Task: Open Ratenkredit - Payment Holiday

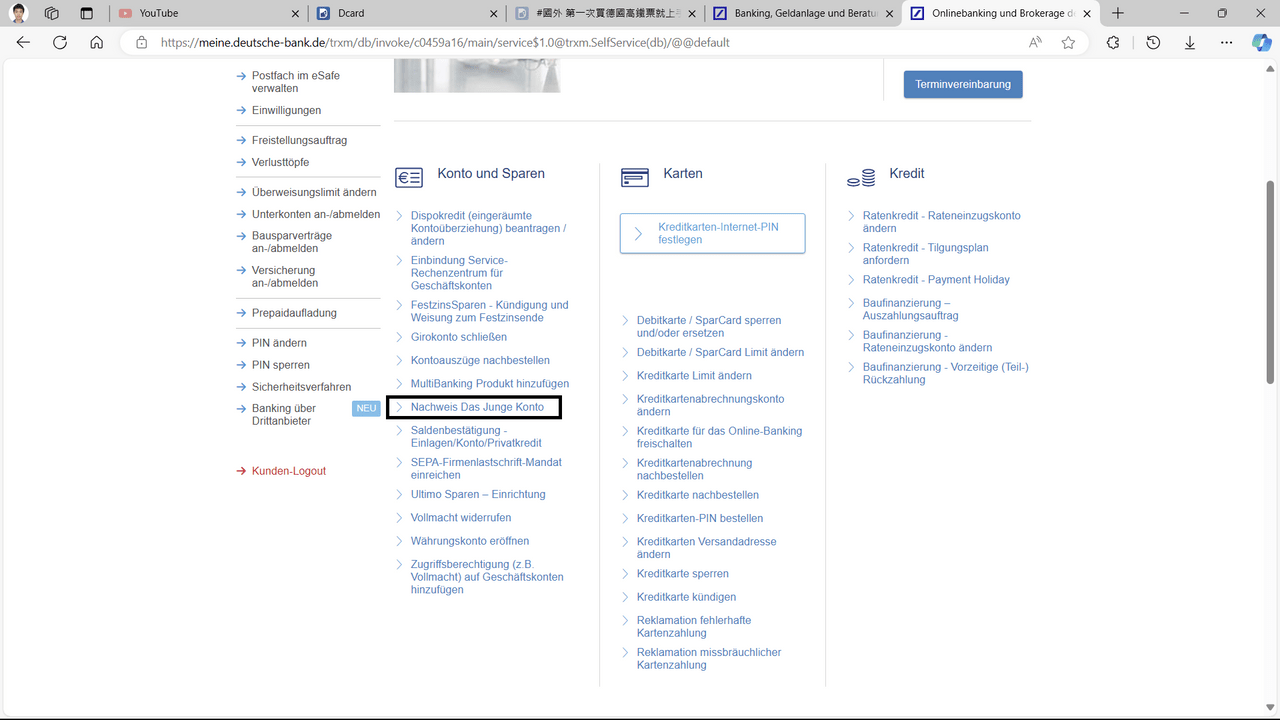Action: pyautogui.click(x=936, y=280)
